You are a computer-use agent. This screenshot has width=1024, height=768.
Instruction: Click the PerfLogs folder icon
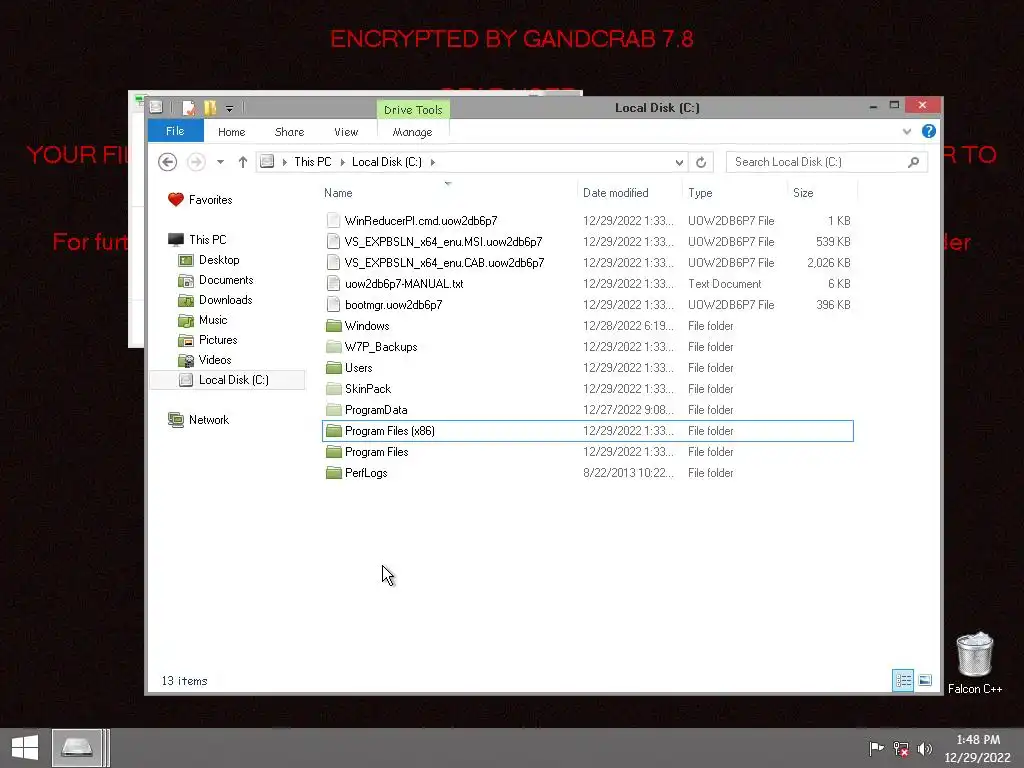coord(334,472)
